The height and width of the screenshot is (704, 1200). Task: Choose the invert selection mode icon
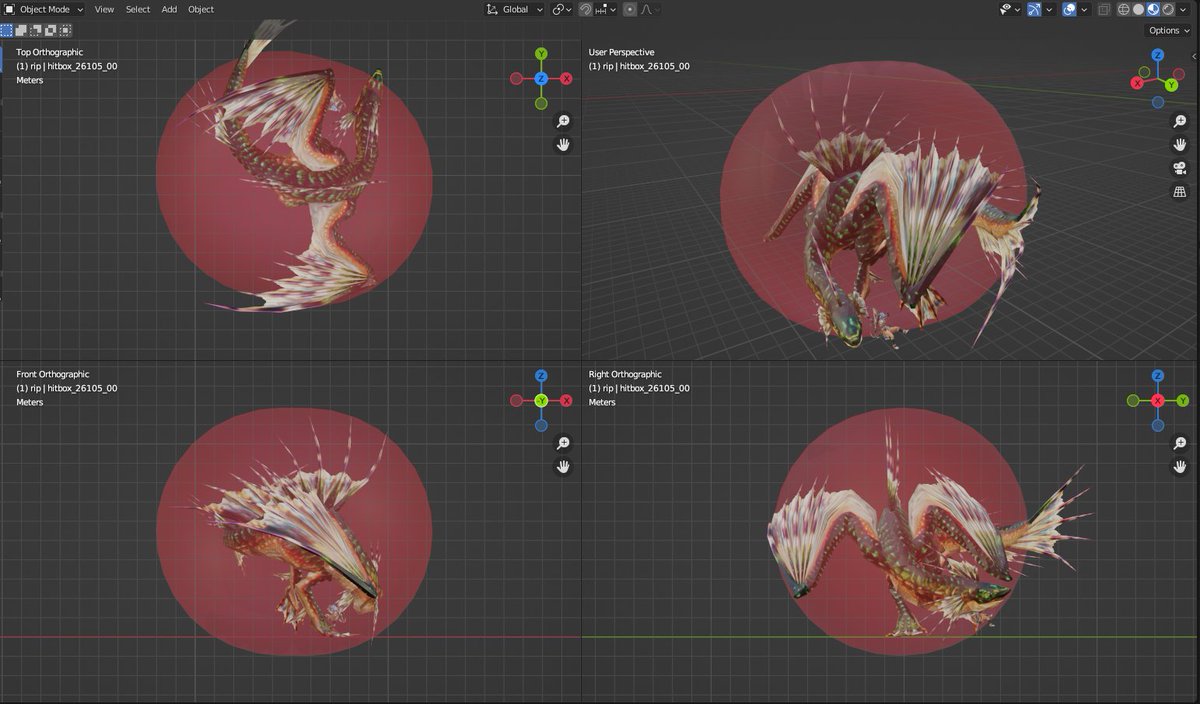coord(50,30)
